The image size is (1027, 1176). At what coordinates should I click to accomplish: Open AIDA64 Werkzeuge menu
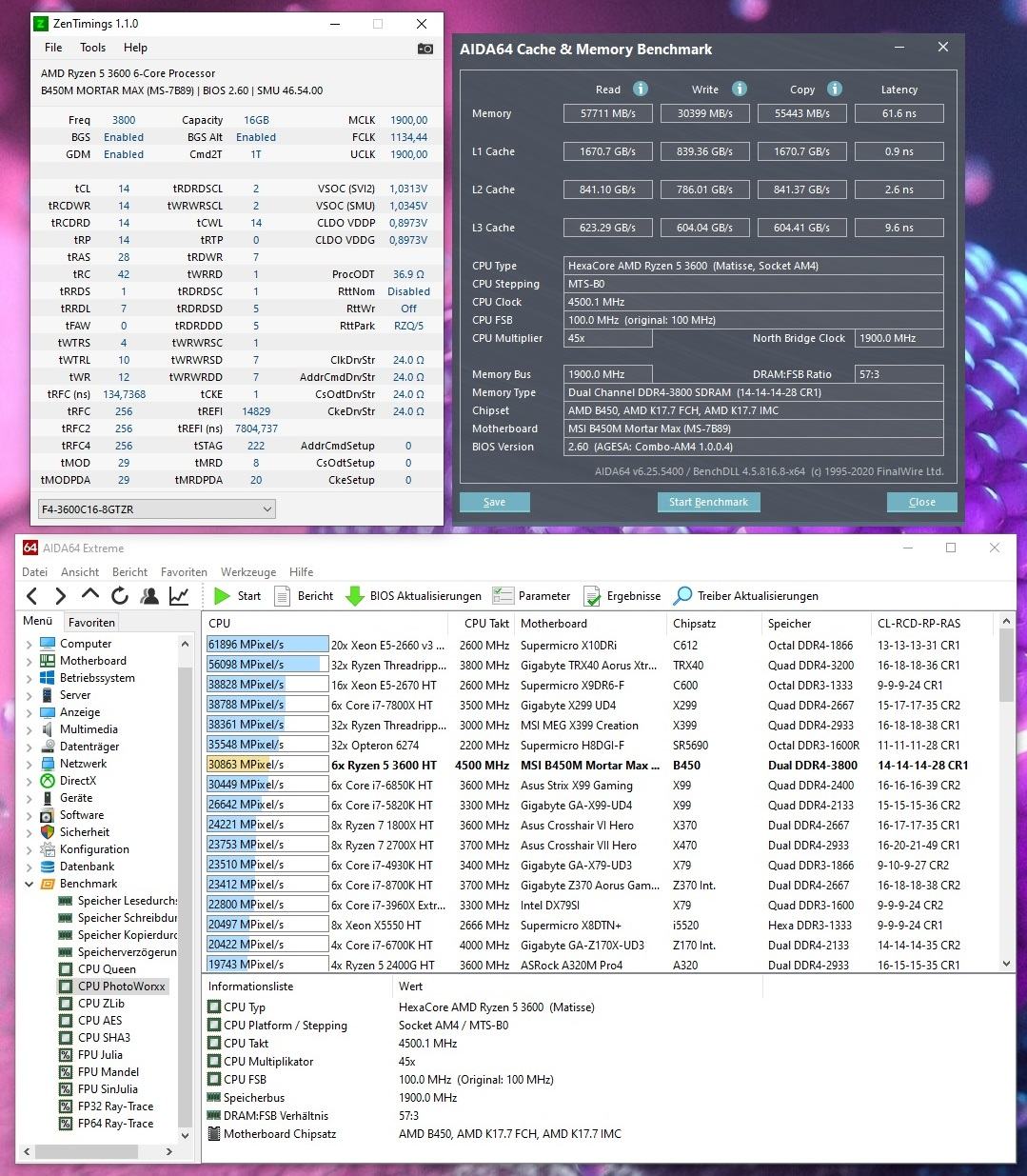point(248,572)
